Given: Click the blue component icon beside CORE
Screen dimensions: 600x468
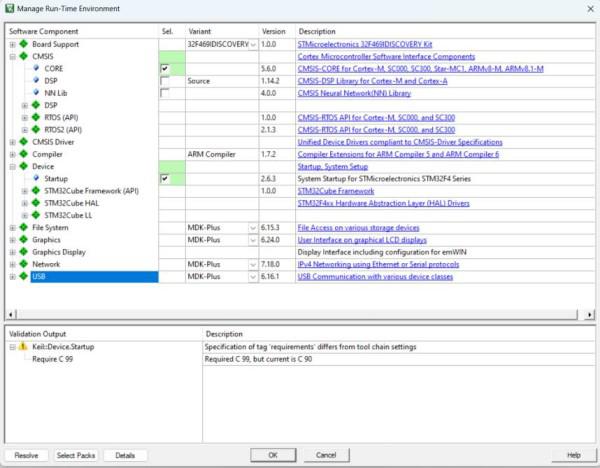Looking at the screenshot, I should 36,68.
